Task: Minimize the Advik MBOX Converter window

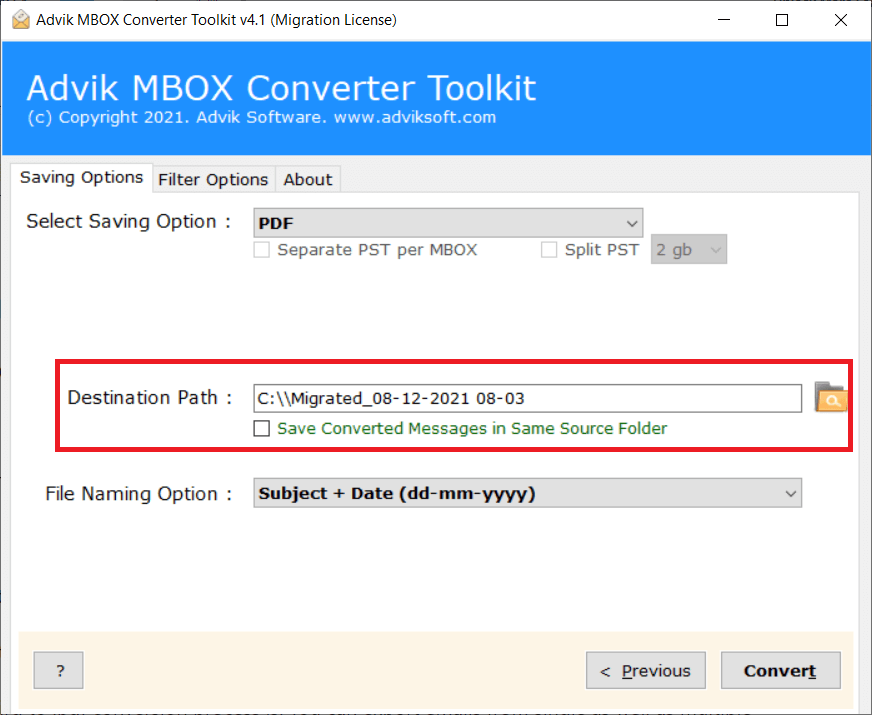Action: pyautogui.click(x=724, y=20)
